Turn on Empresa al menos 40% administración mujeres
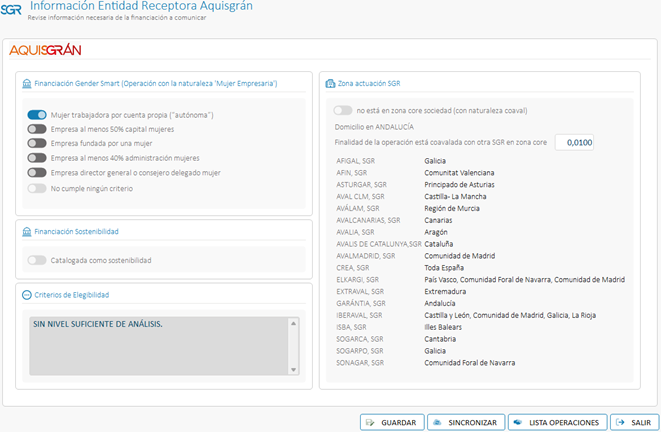 click(x=37, y=158)
